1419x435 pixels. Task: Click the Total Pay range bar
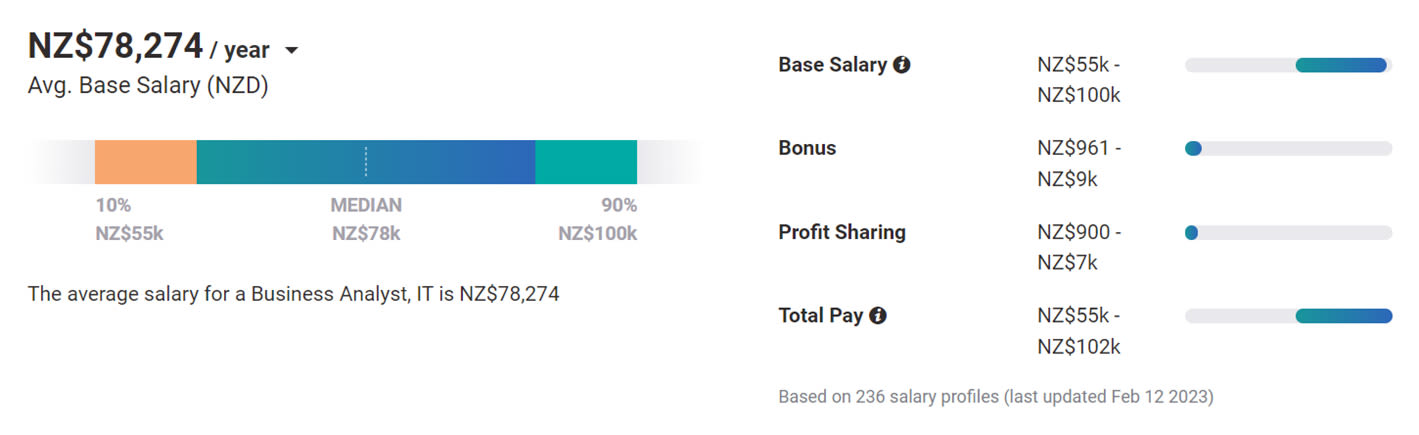pos(1343,316)
